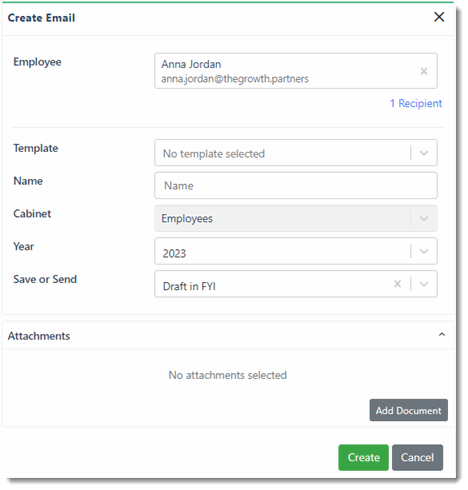Click the Attachments section header
Image resolution: width=468 pixels, height=490 pixels.
coord(228,335)
